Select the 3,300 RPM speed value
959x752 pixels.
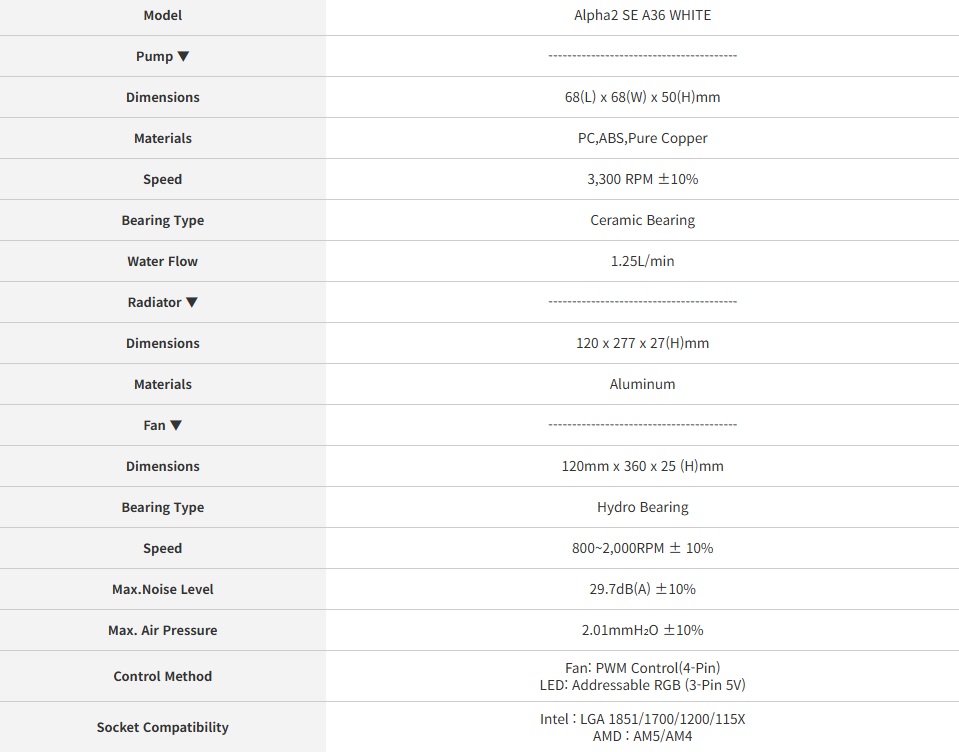point(643,180)
